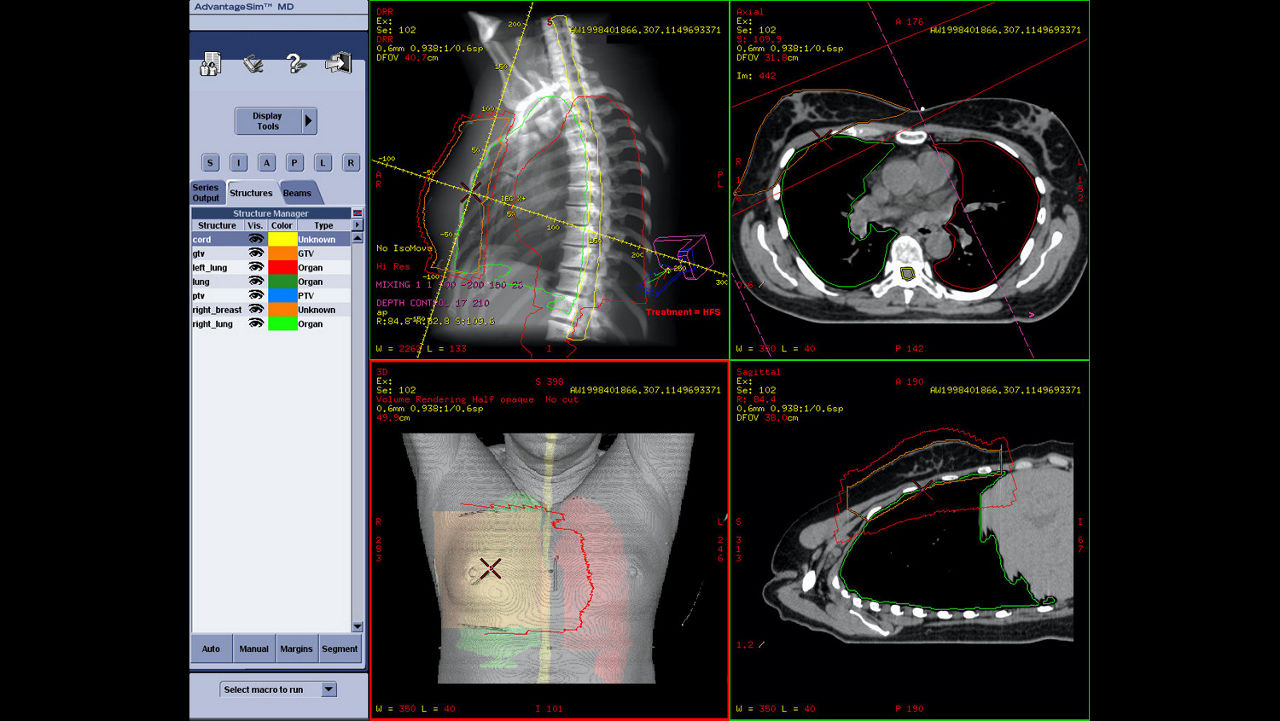The height and width of the screenshot is (721, 1280).
Task: Click the Treatment = HFS label
Action: point(682,312)
